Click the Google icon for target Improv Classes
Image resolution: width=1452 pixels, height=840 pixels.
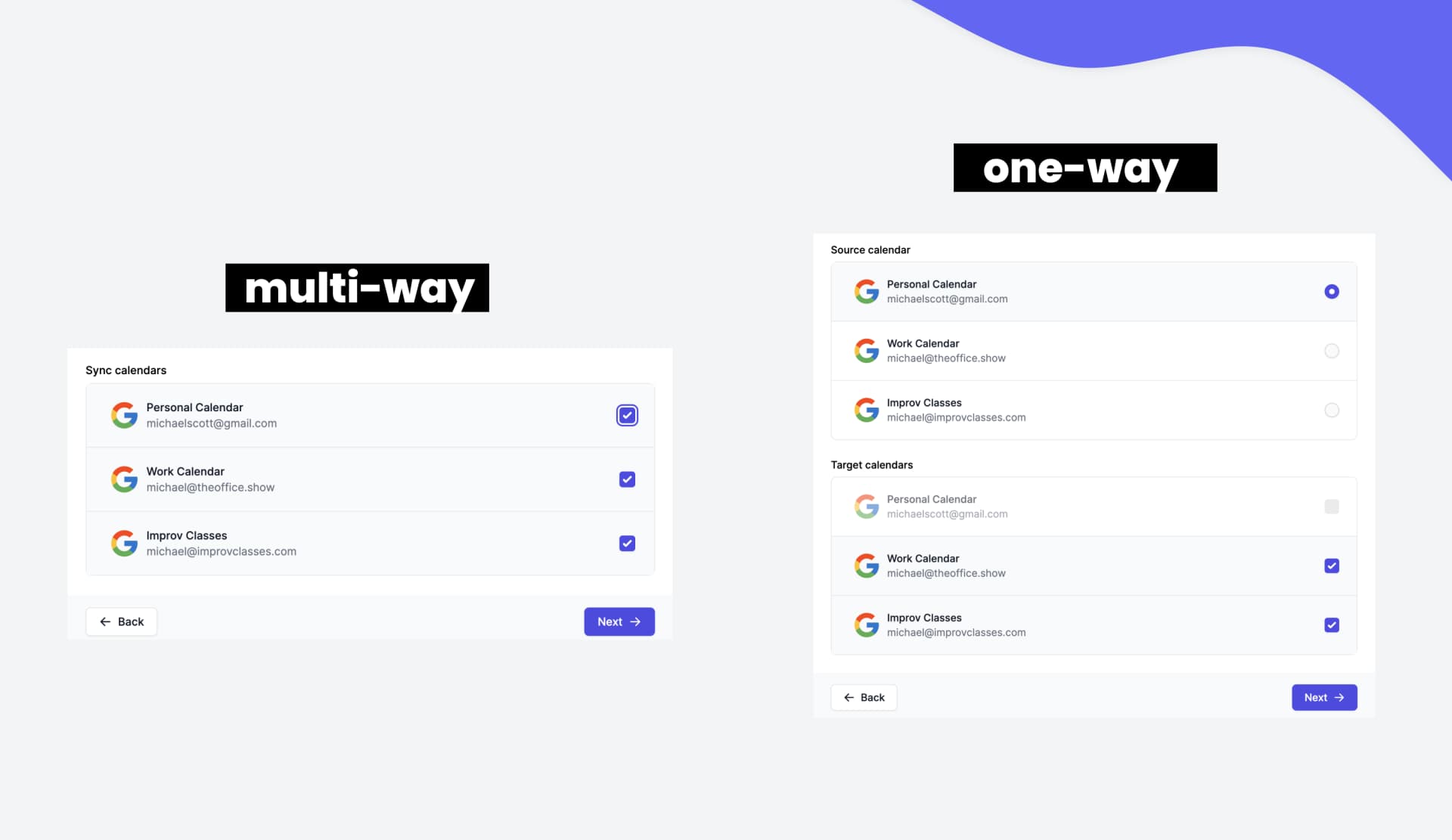[x=865, y=624]
